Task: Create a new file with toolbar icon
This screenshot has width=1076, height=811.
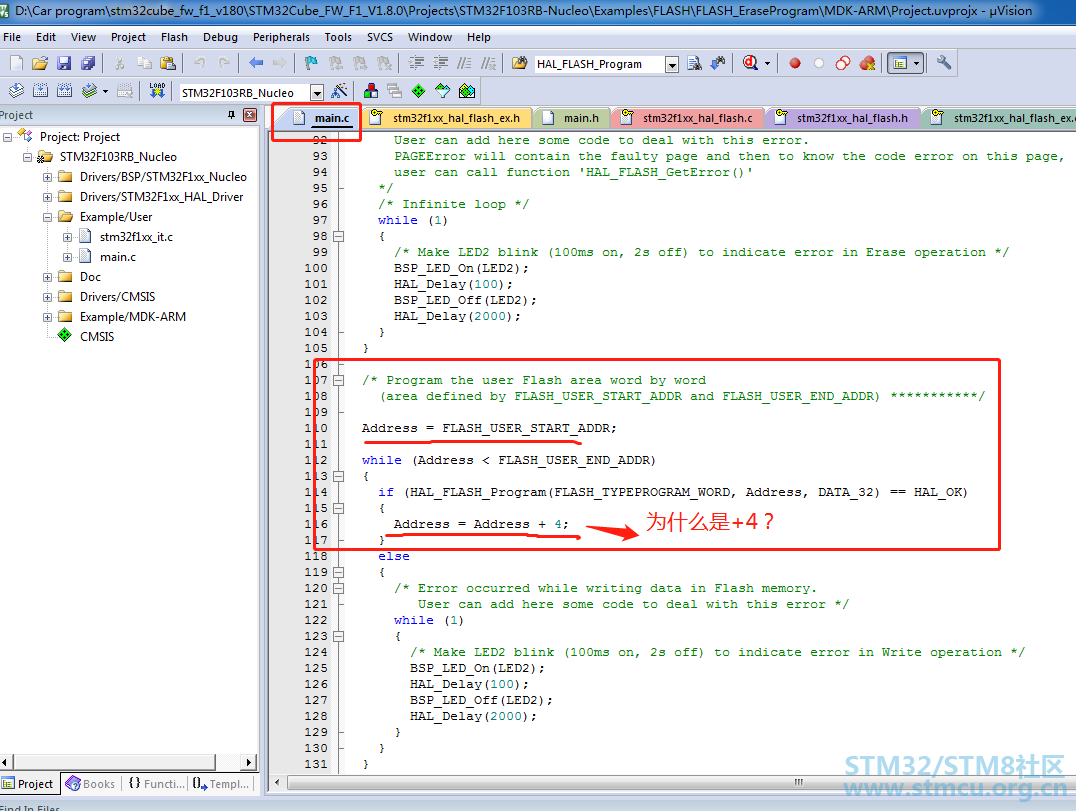Action: (16, 63)
